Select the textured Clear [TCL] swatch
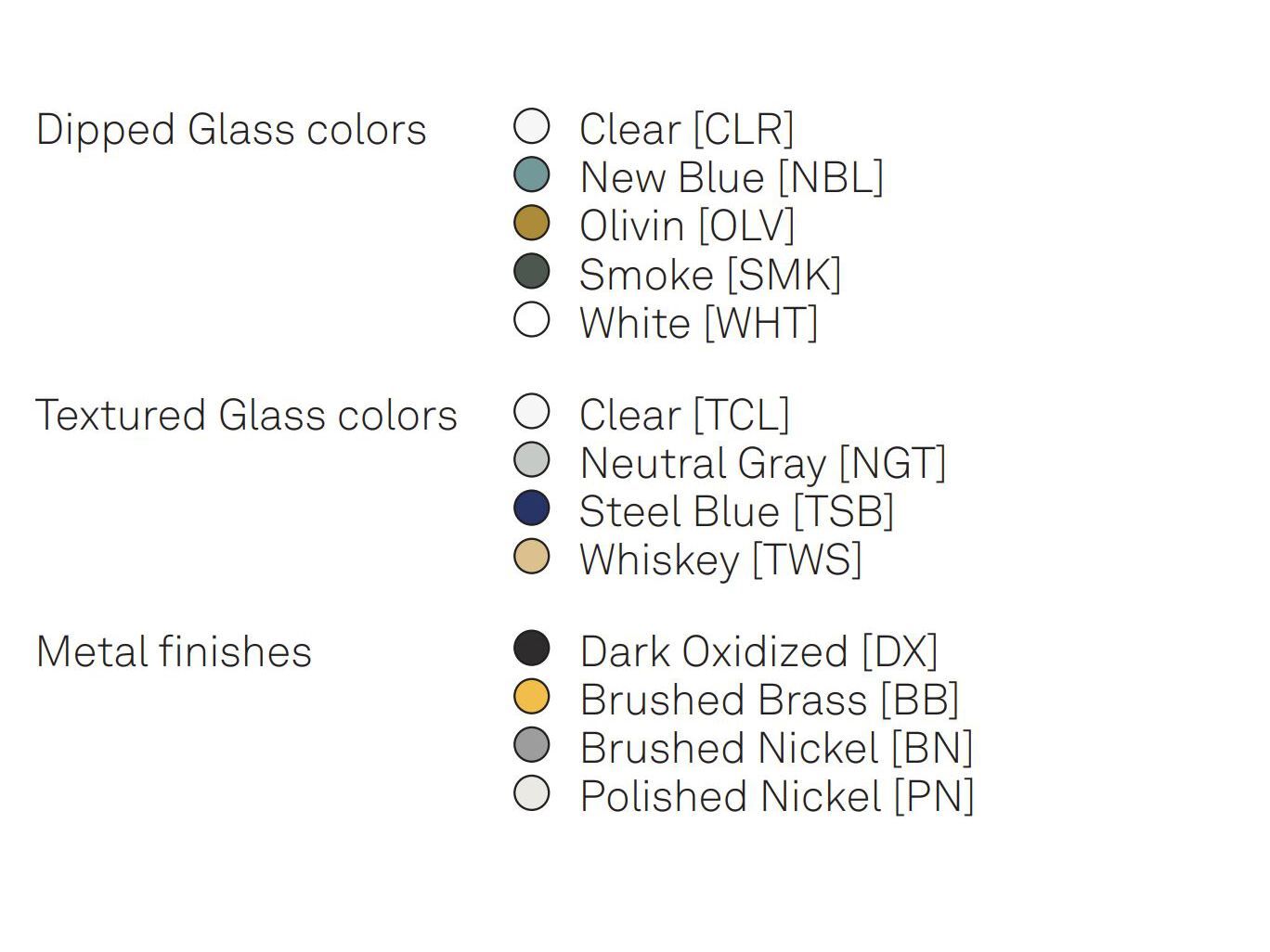The width and height of the screenshot is (1270, 952). (532, 412)
